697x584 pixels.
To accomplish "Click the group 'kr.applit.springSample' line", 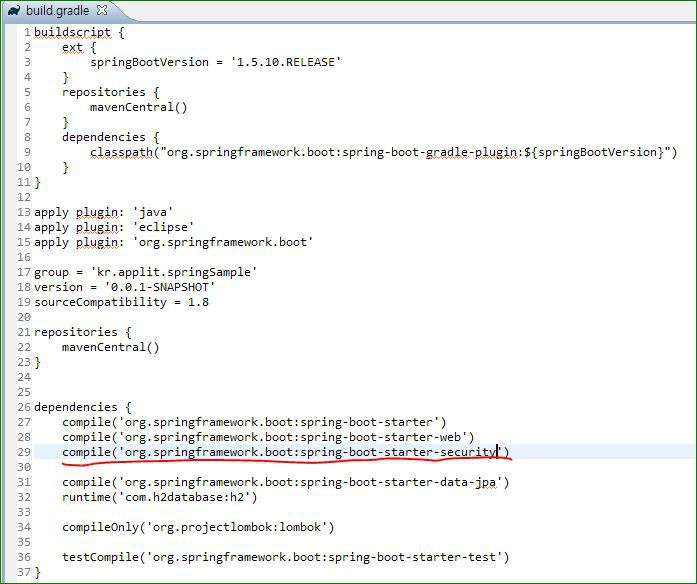I will click(145, 272).
